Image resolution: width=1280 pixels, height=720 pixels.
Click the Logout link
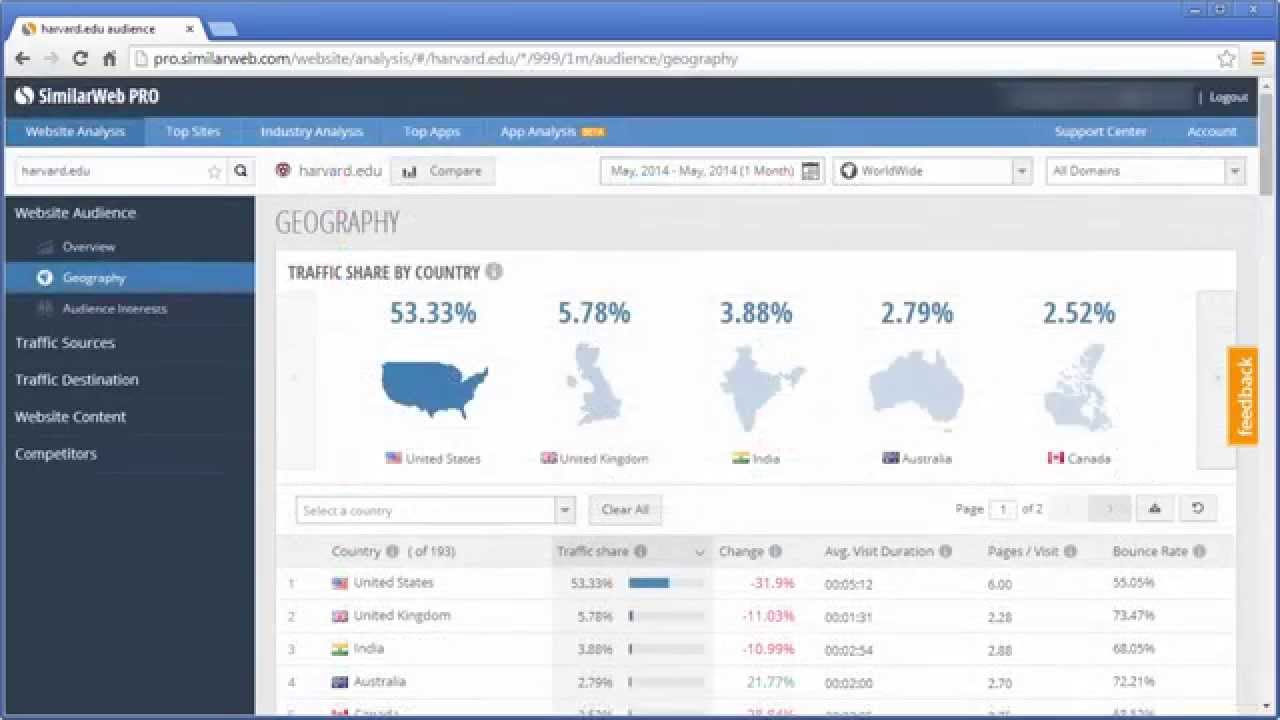1228,97
